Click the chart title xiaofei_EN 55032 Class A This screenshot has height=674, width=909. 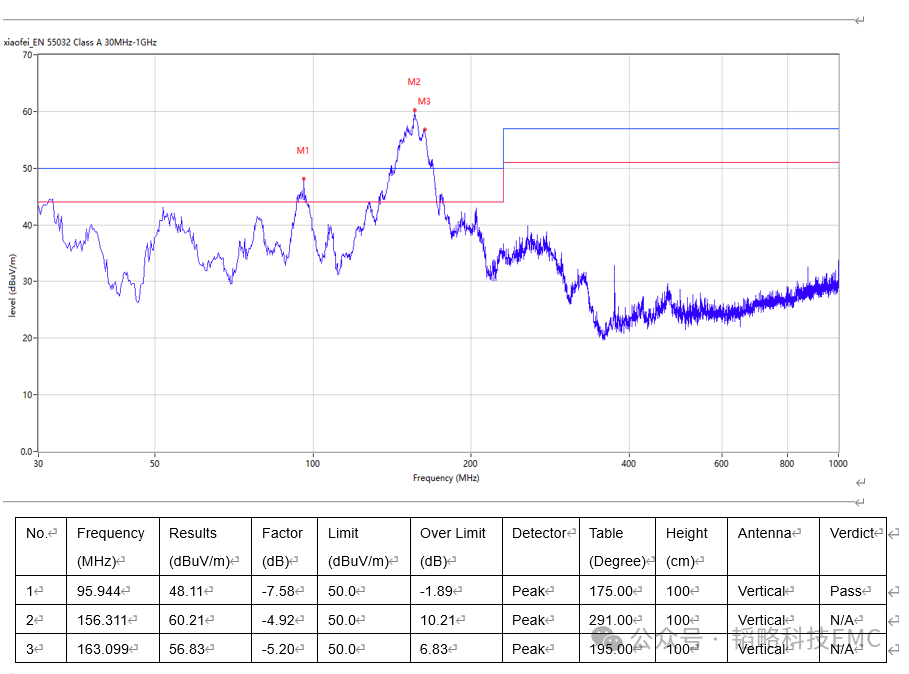point(80,43)
